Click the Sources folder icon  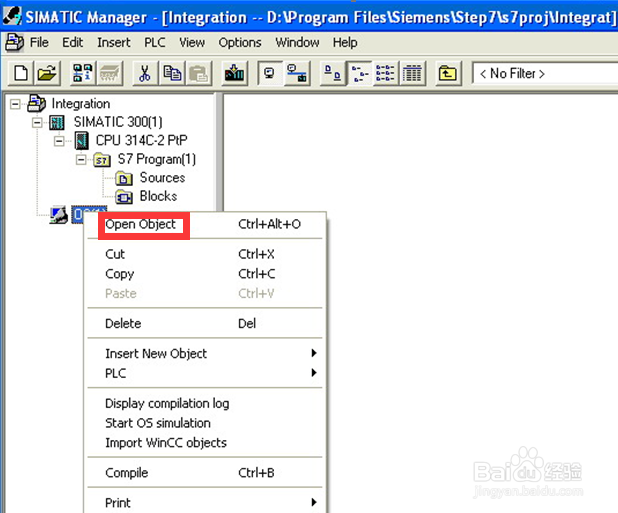coord(124,178)
